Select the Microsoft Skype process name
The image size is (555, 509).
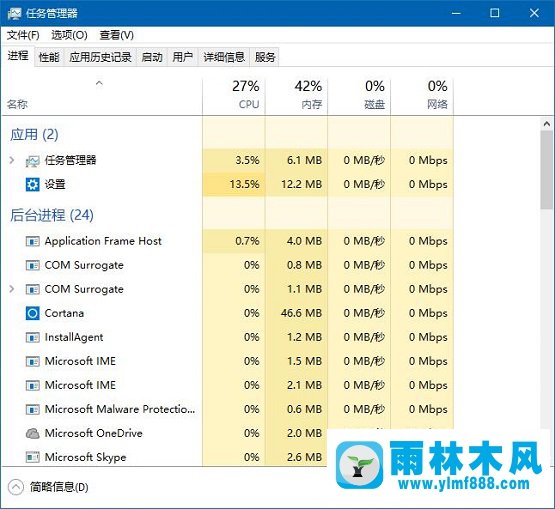85,457
